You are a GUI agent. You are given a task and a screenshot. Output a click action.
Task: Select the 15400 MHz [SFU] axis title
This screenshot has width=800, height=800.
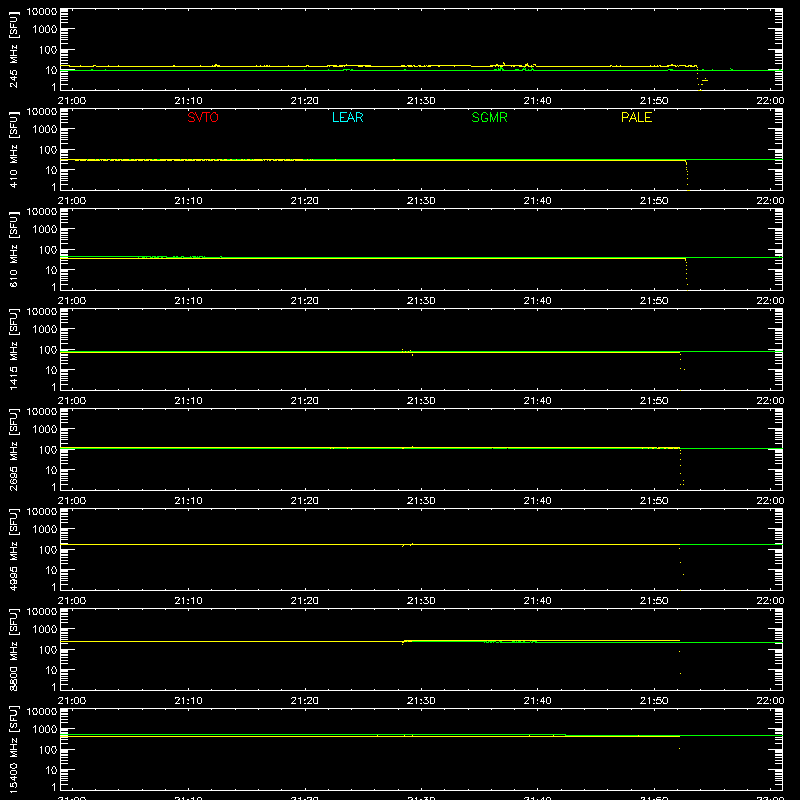13,749
